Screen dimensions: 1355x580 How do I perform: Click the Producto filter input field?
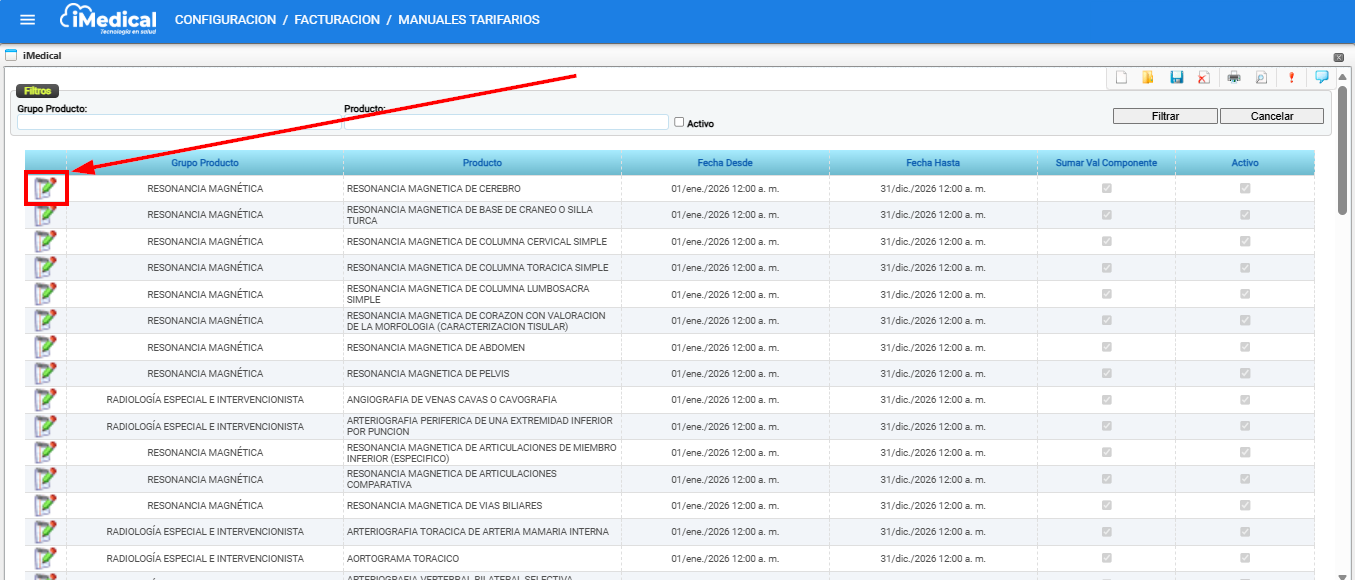click(x=506, y=122)
